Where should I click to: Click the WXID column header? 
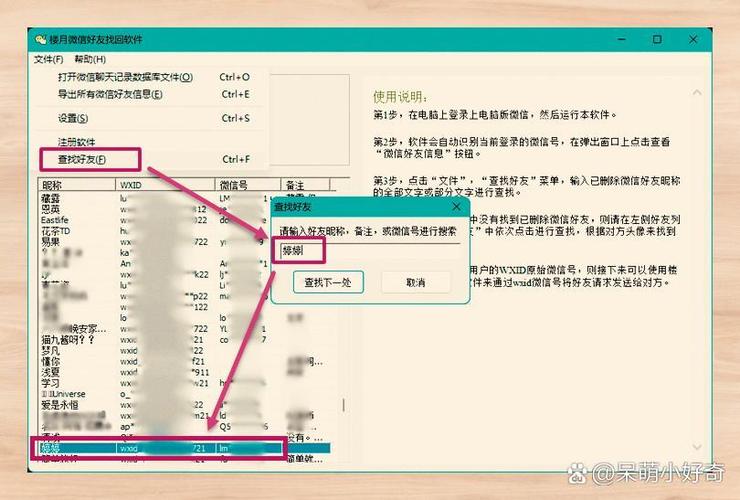165,185
